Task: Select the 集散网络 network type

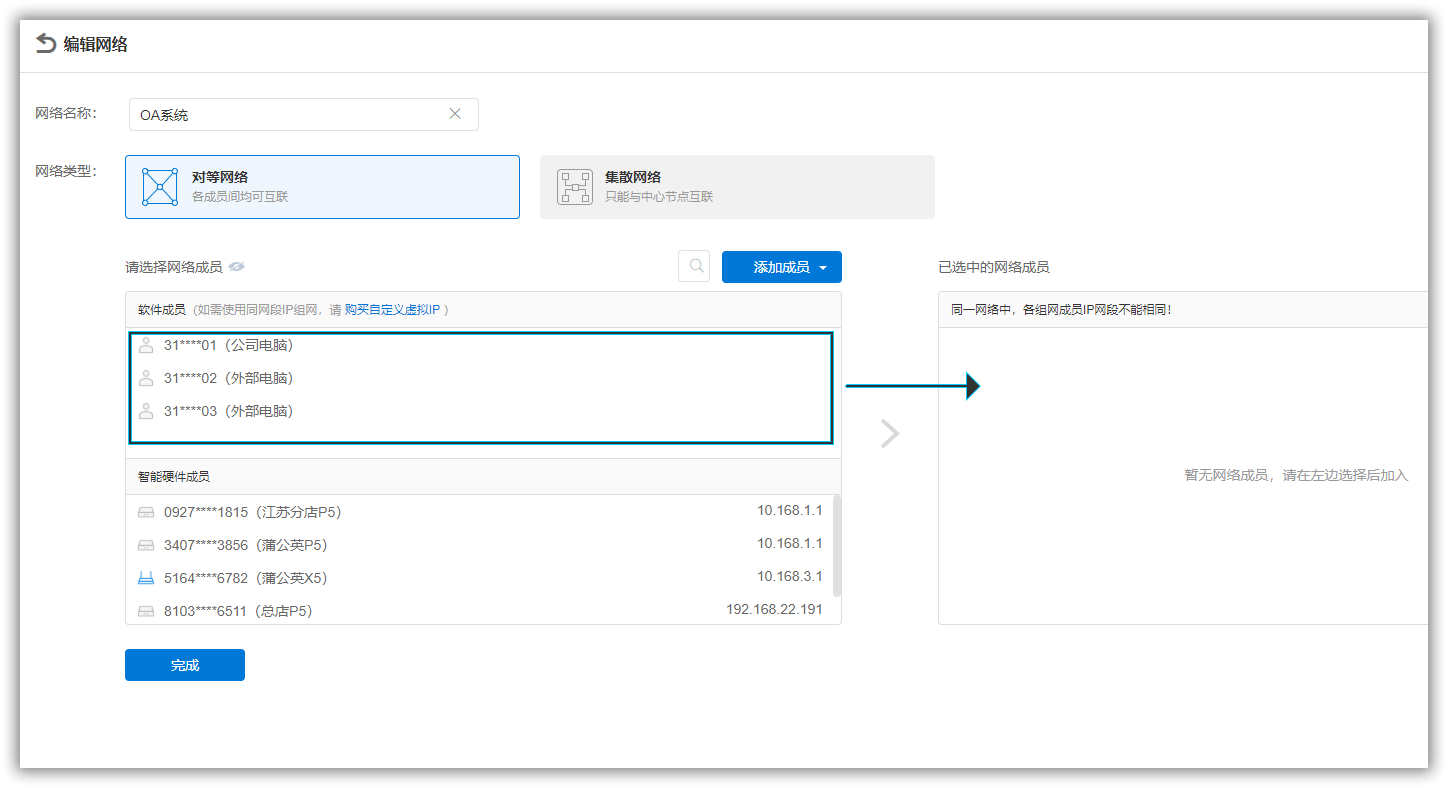Action: click(x=737, y=187)
